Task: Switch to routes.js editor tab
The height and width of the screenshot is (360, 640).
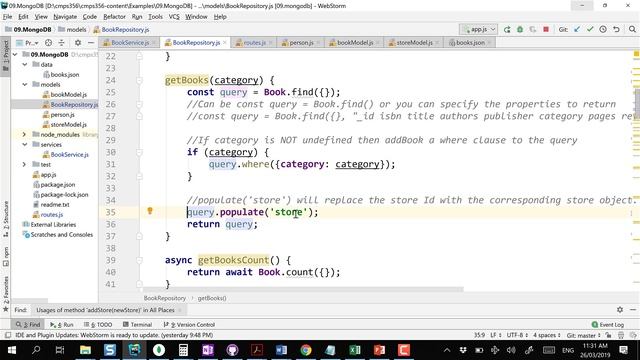Action: pos(254,42)
